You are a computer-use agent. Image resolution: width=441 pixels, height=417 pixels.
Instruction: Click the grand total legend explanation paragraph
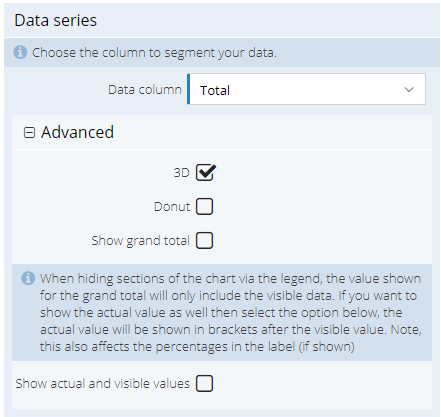click(x=231, y=312)
